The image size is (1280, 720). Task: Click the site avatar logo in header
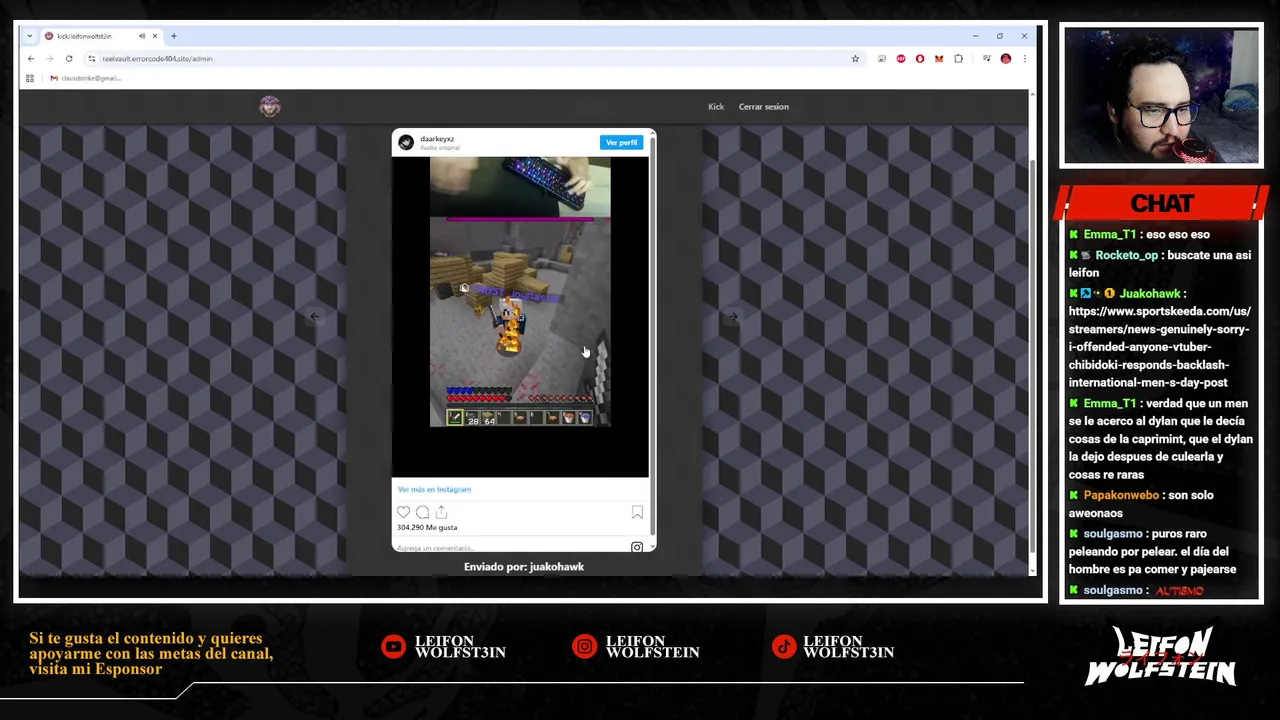tap(269, 107)
